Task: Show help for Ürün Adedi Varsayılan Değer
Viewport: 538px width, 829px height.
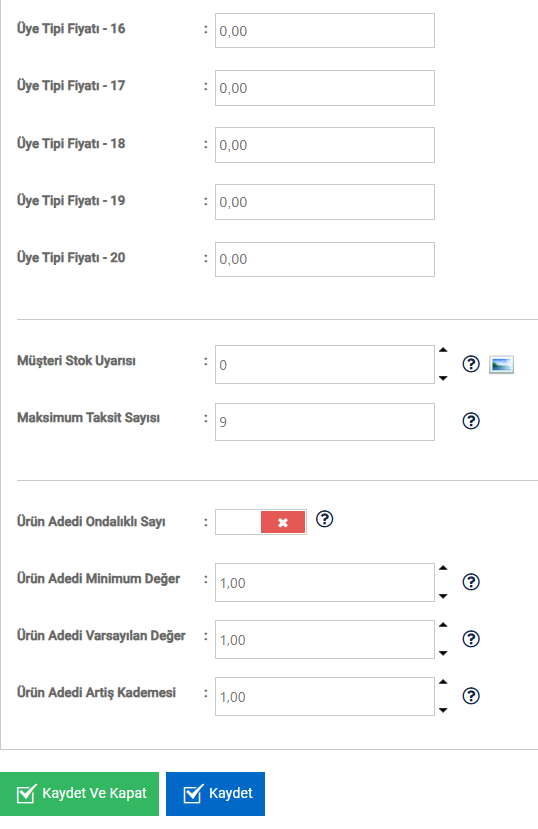Action: tap(471, 639)
